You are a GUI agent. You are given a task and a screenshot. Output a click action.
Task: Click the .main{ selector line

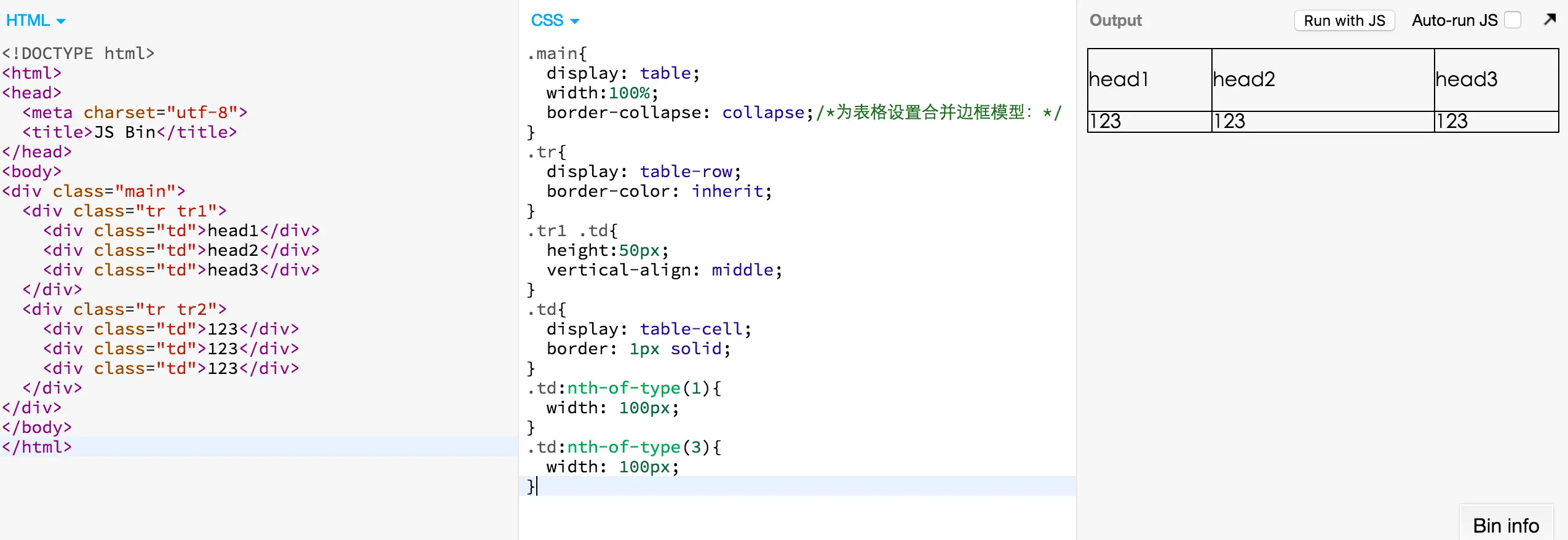click(x=557, y=54)
